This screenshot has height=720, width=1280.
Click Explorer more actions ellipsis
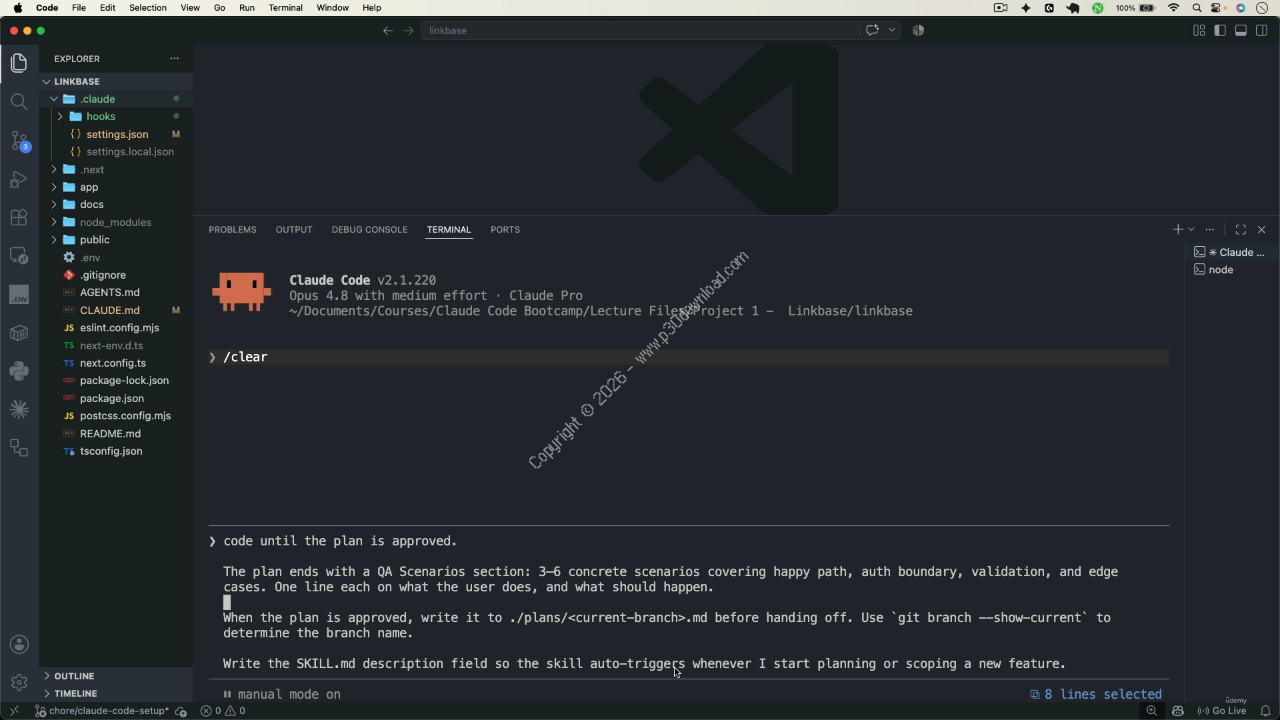(x=174, y=58)
